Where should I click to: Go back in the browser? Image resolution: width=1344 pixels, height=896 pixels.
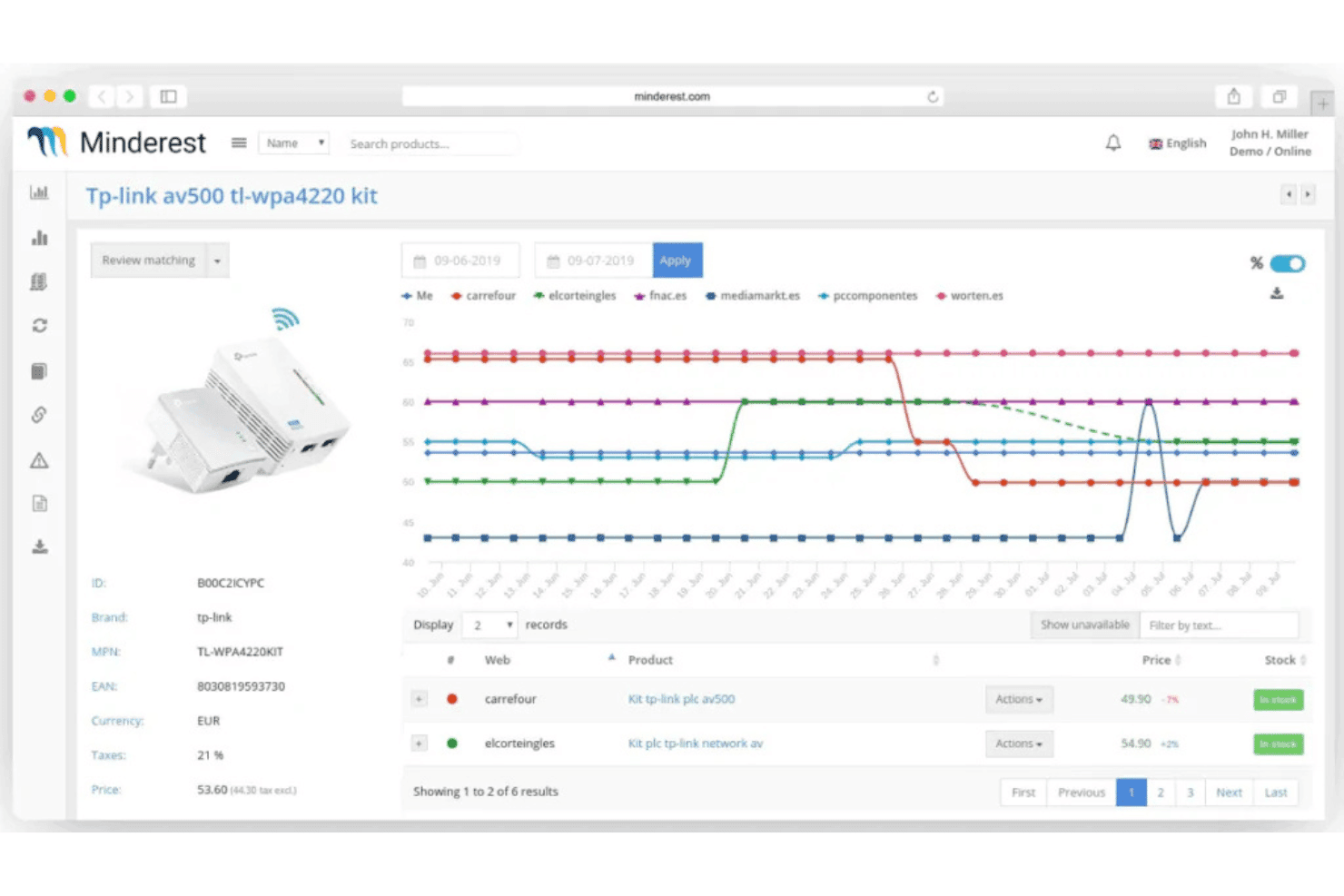[102, 96]
